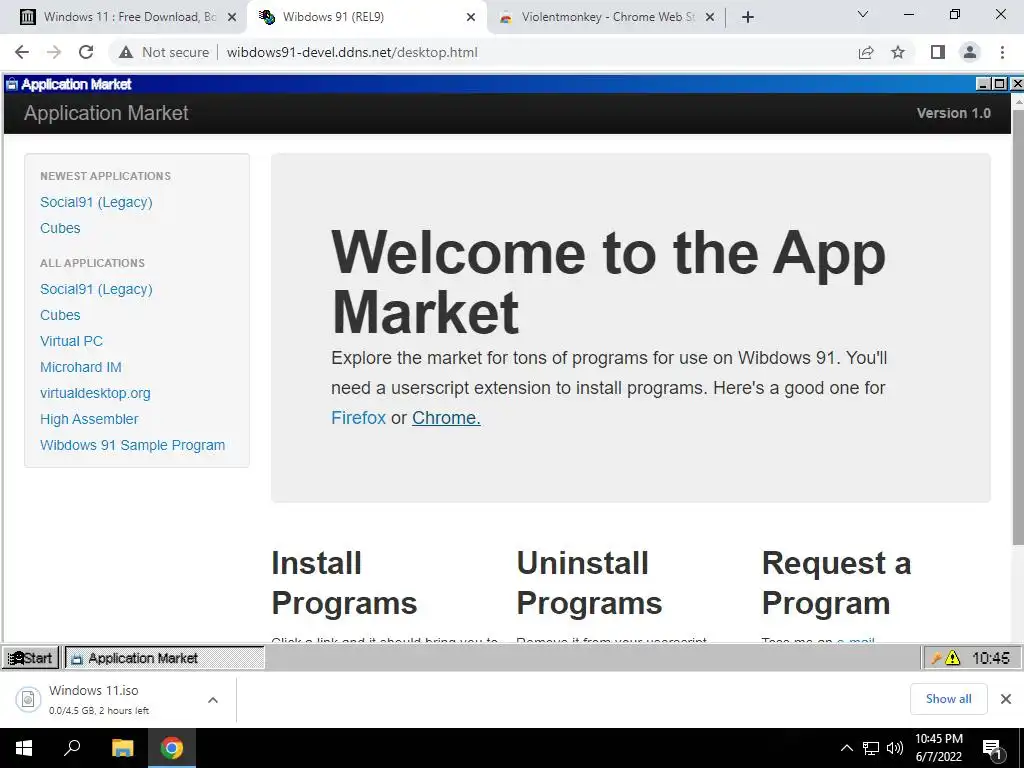Screen dimensions: 1024x768
Task: Click the Application Market header brand text
Action: [106, 113]
